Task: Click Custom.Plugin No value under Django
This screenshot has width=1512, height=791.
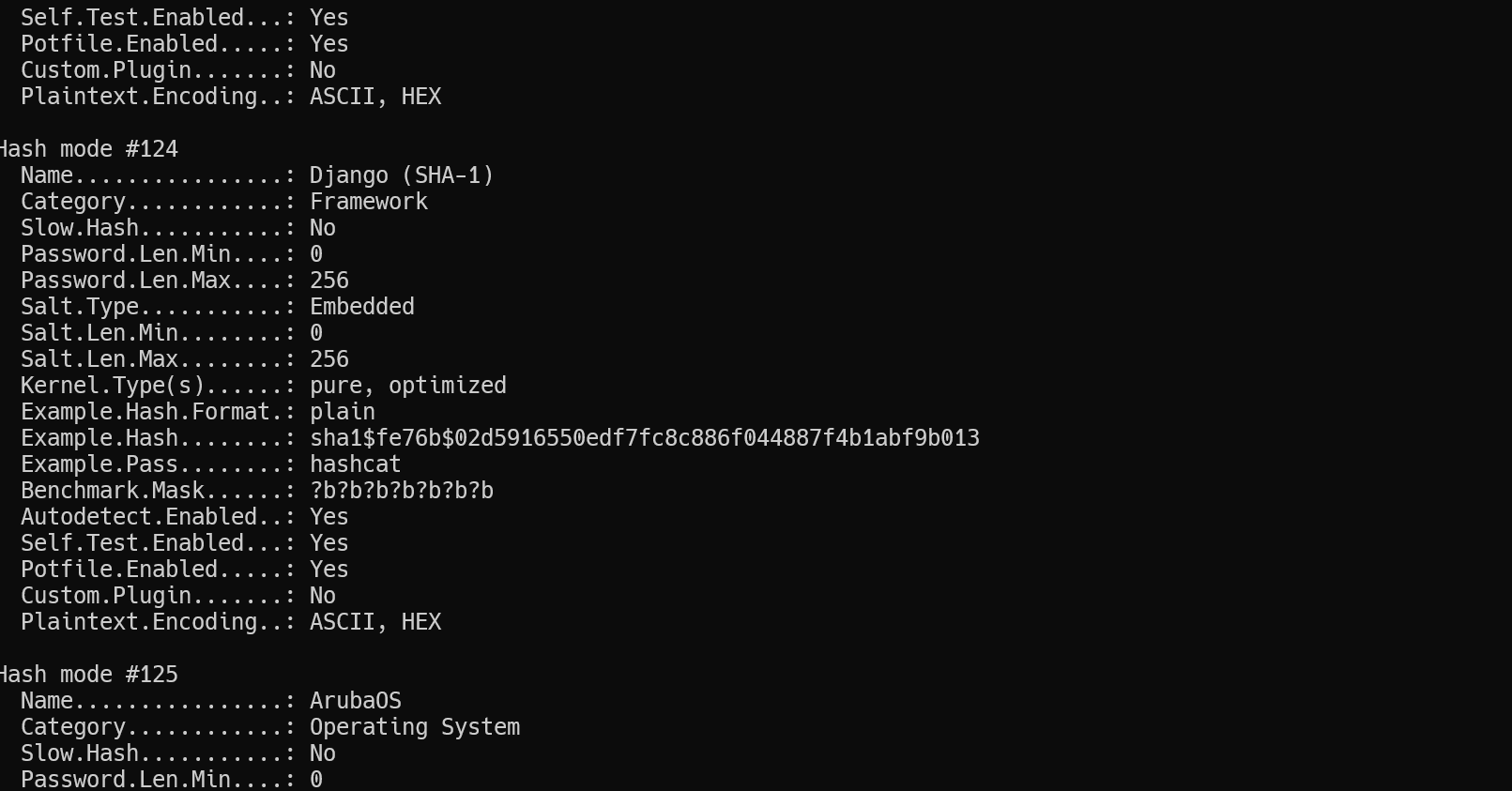Action: (323, 596)
